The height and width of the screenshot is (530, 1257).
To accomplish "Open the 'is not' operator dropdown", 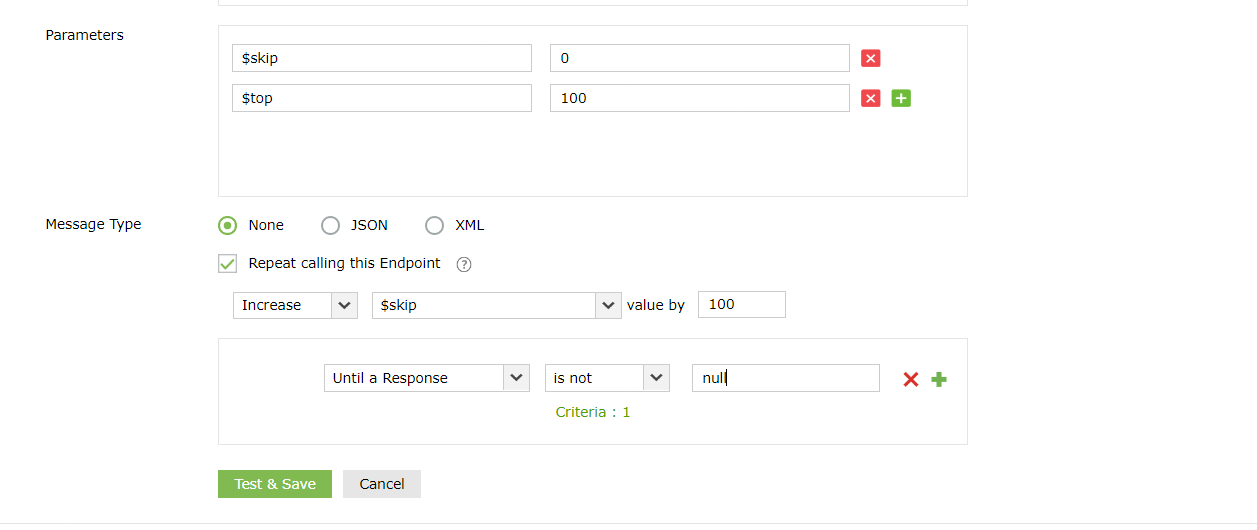I will click(606, 378).
